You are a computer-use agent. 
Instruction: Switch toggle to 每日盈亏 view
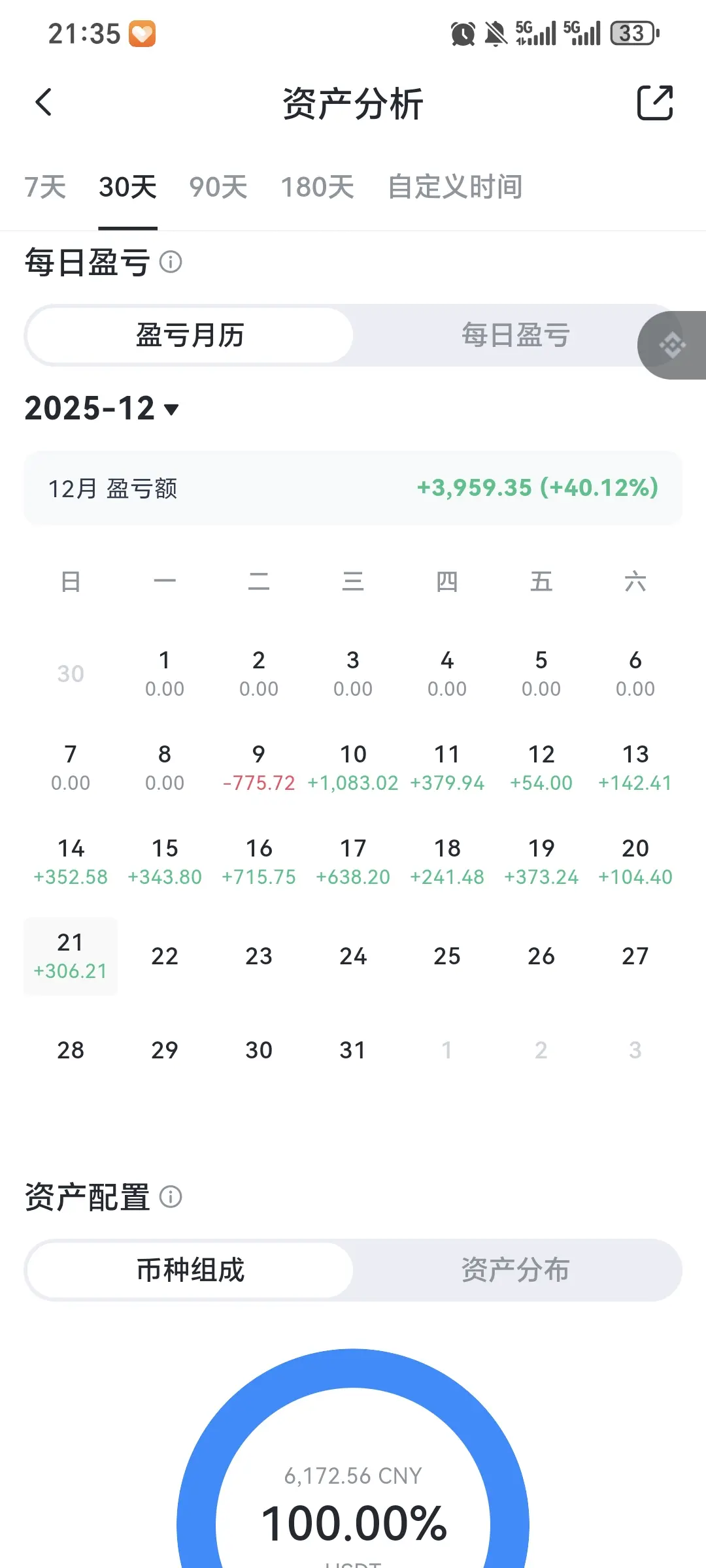516,335
